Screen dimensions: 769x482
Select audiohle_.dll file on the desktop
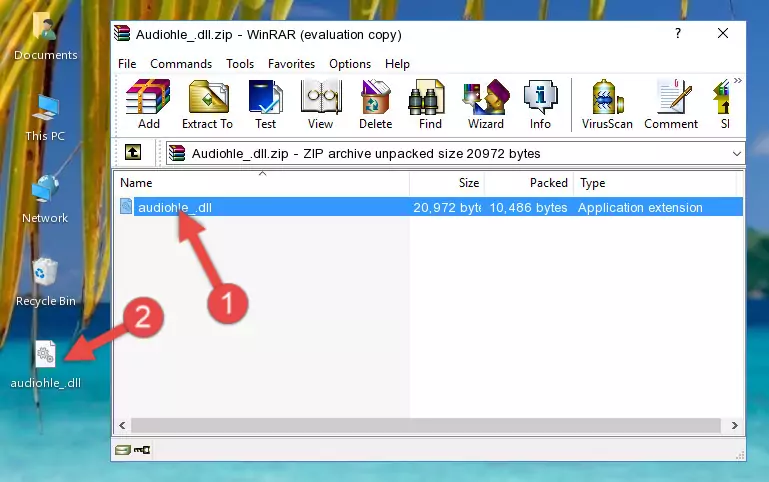pyautogui.click(x=46, y=364)
